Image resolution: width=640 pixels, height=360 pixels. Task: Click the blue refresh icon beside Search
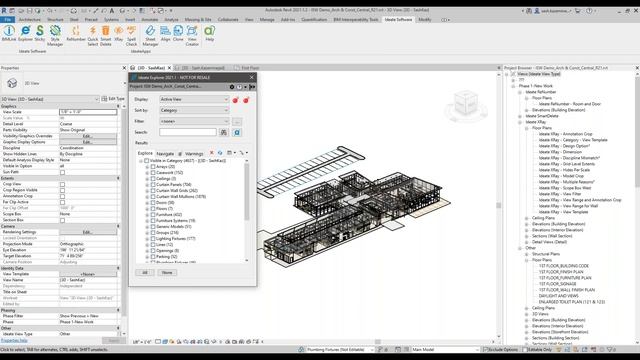click(x=237, y=132)
